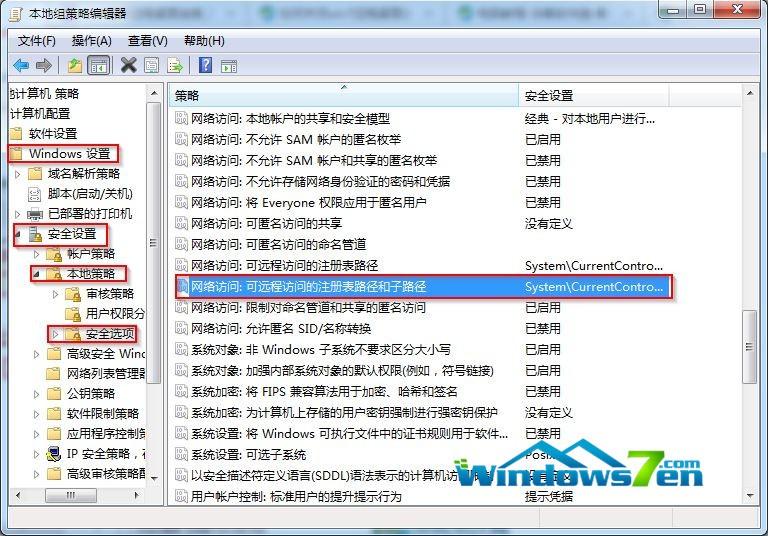Click the 帐户策略 folder icon
Viewport: 768px width, 536px height.
53,254
